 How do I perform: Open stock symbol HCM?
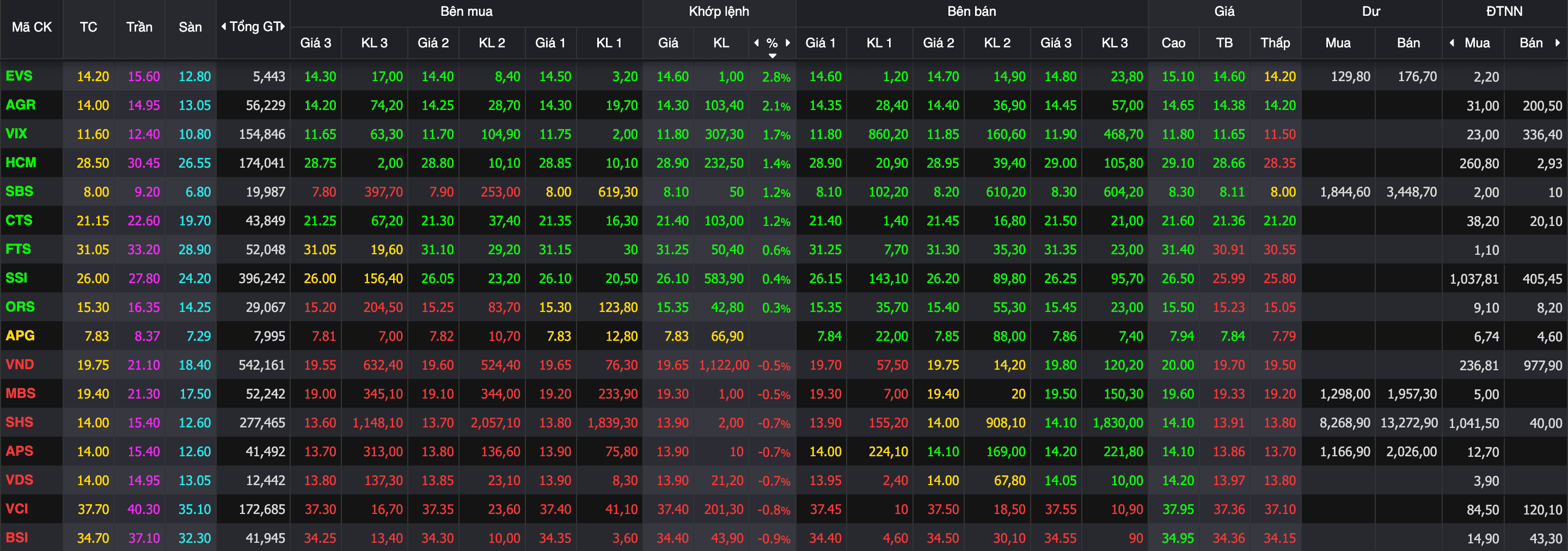tap(21, 163)
